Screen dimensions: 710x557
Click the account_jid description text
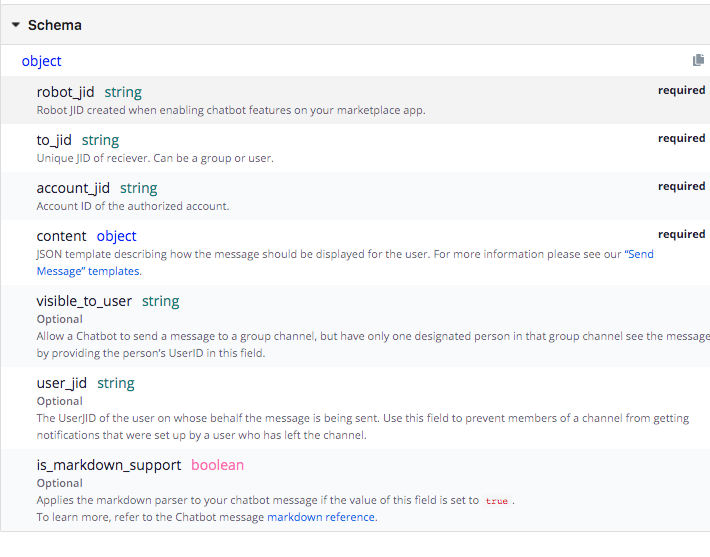tap(133, 206)
